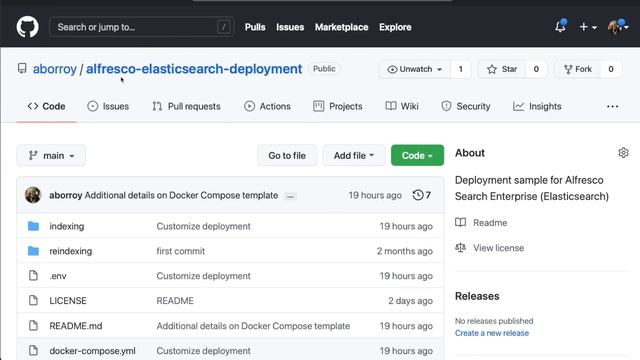Open the plus create-new menu

[588, 27]
